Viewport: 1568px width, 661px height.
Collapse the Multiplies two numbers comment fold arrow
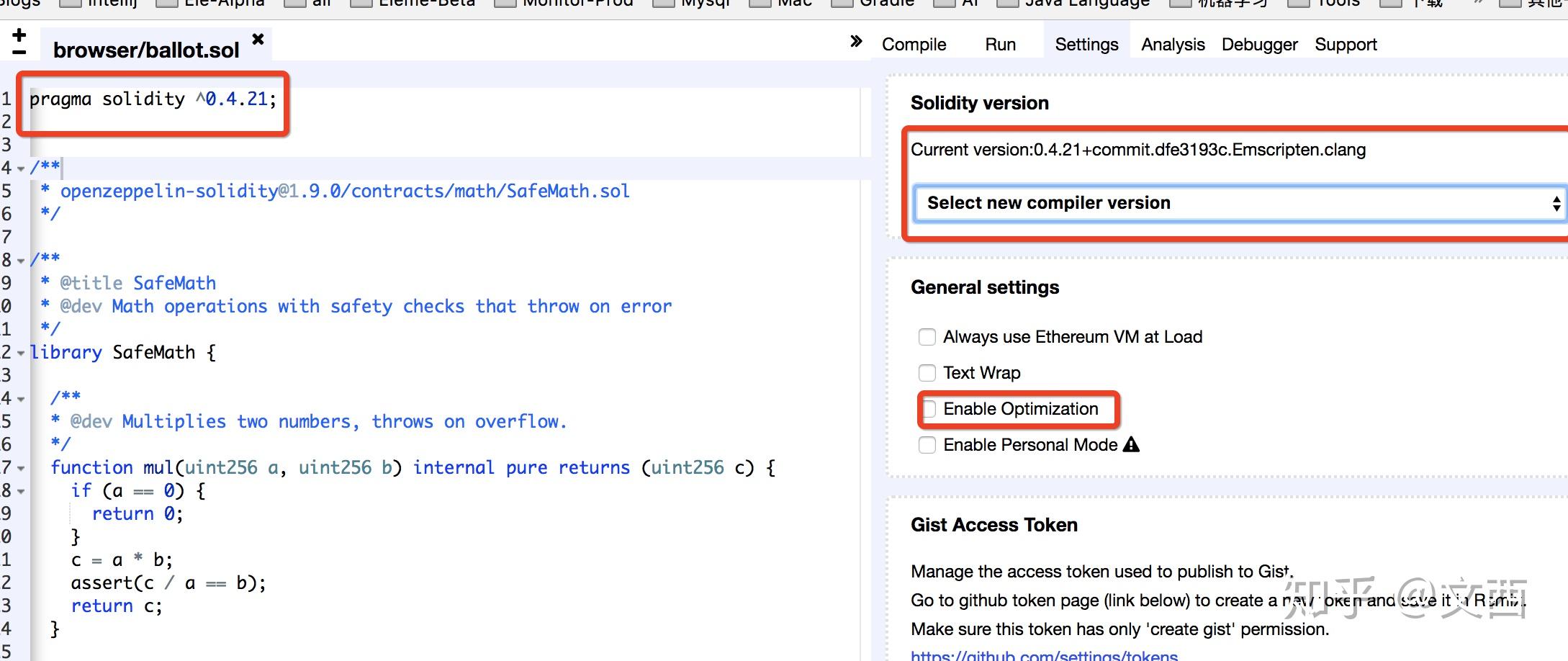pos(21,399)
